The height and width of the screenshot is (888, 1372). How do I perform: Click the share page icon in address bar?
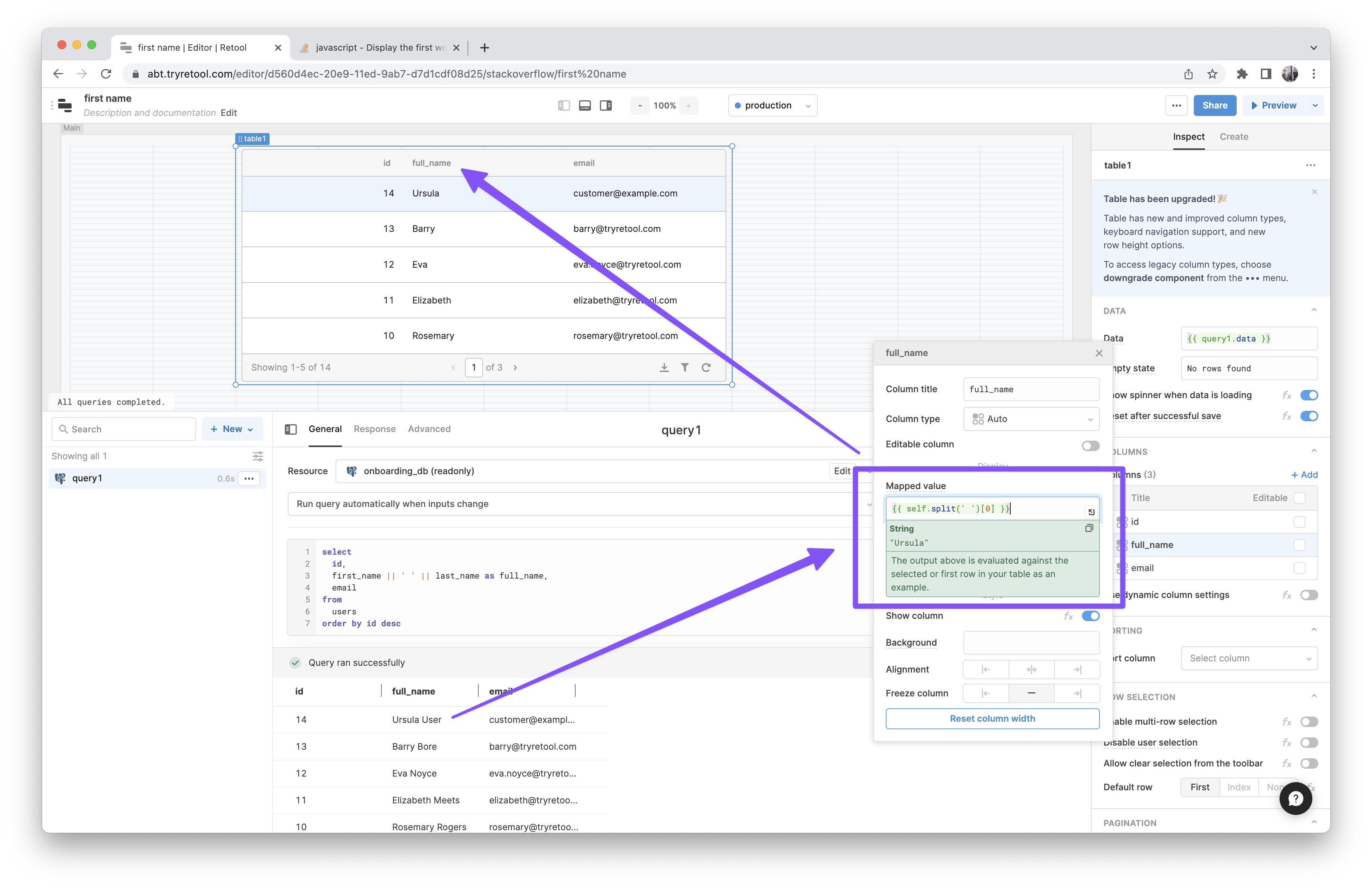[1189, 74]
